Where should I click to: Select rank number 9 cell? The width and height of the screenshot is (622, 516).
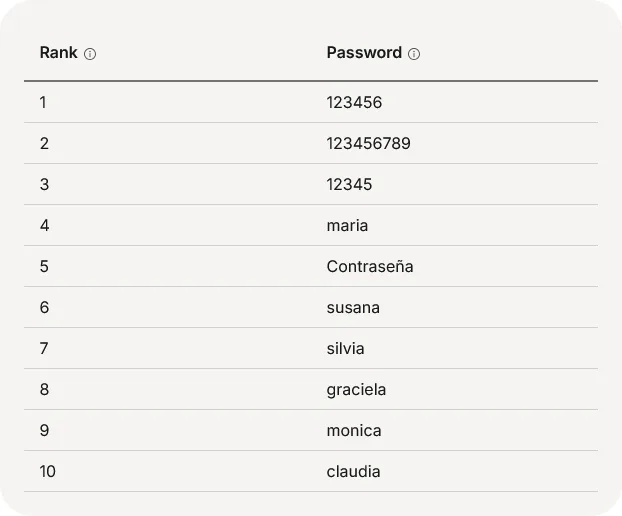click(x=44, y=430)
